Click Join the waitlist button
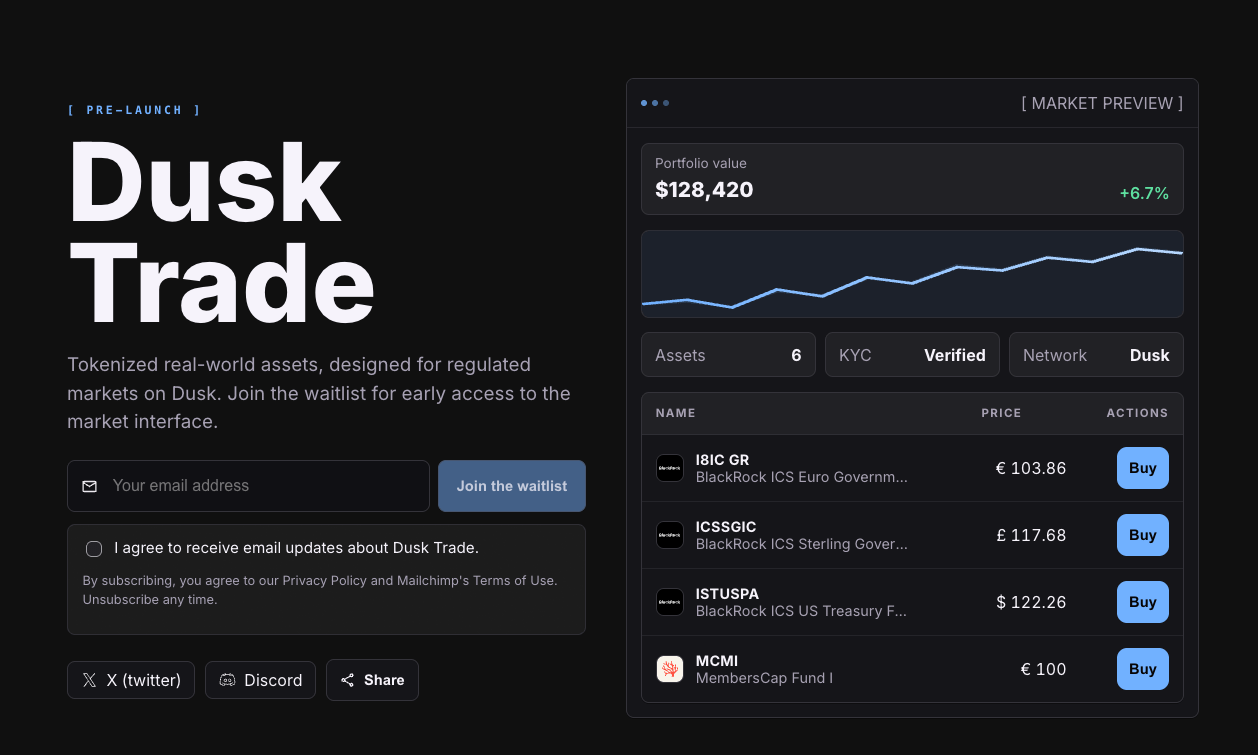1258x755 pixels. click(512, 486)
